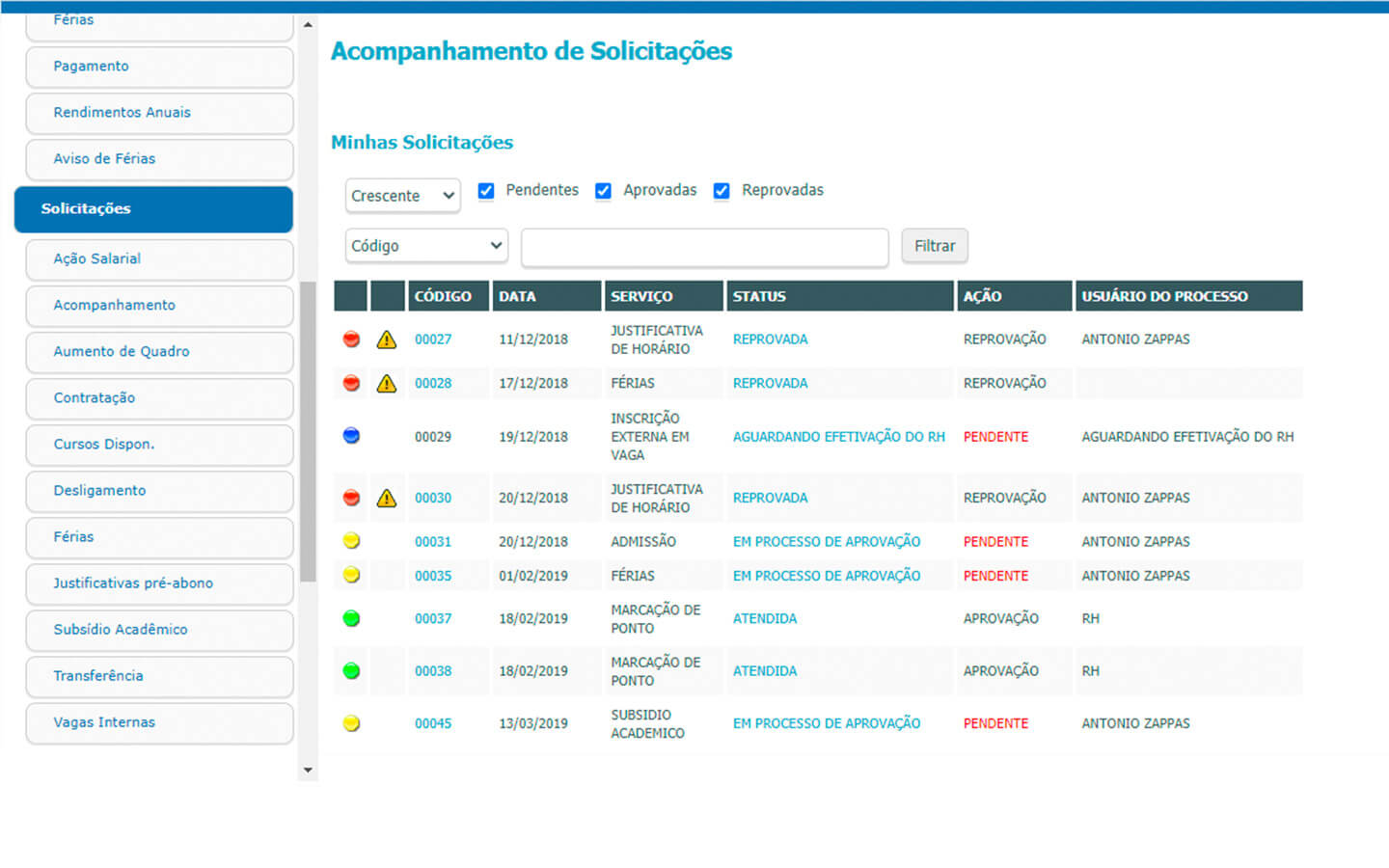Image resolution: width=1389 pixels, height=868 pixels.
Task: Open request code 00035 link
Action: pos(433,576)
